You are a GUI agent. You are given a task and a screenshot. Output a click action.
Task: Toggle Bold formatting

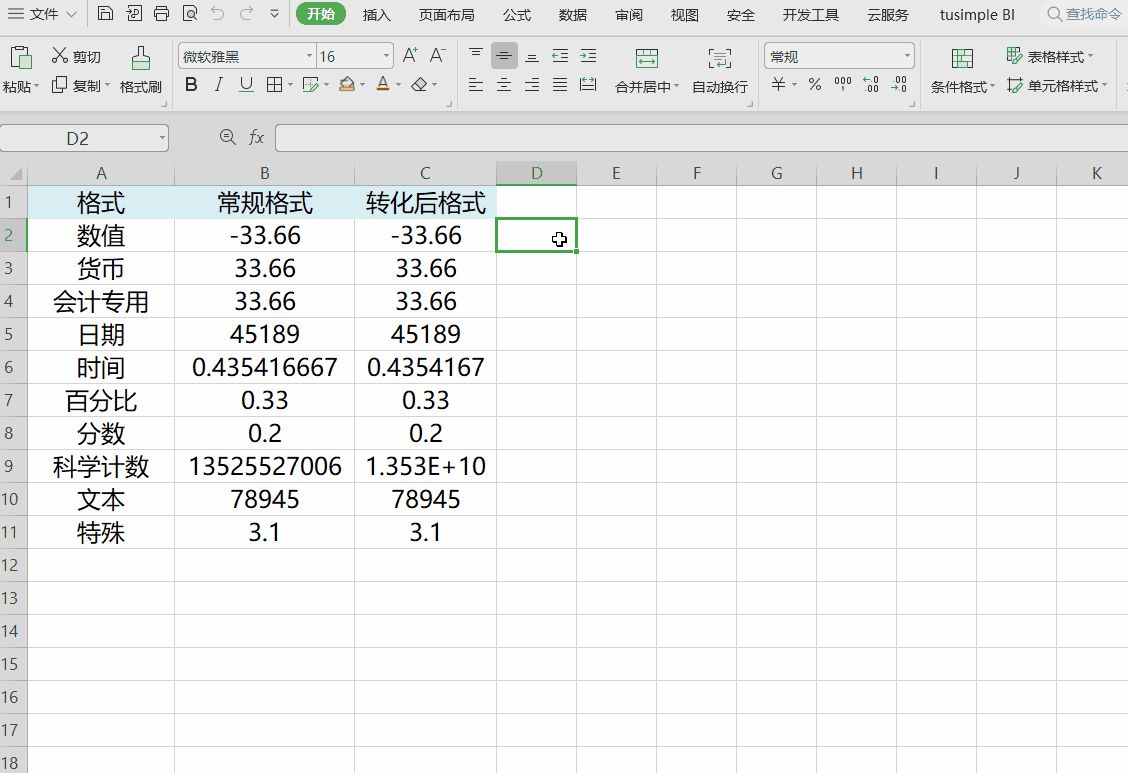(x=191, y=85)
